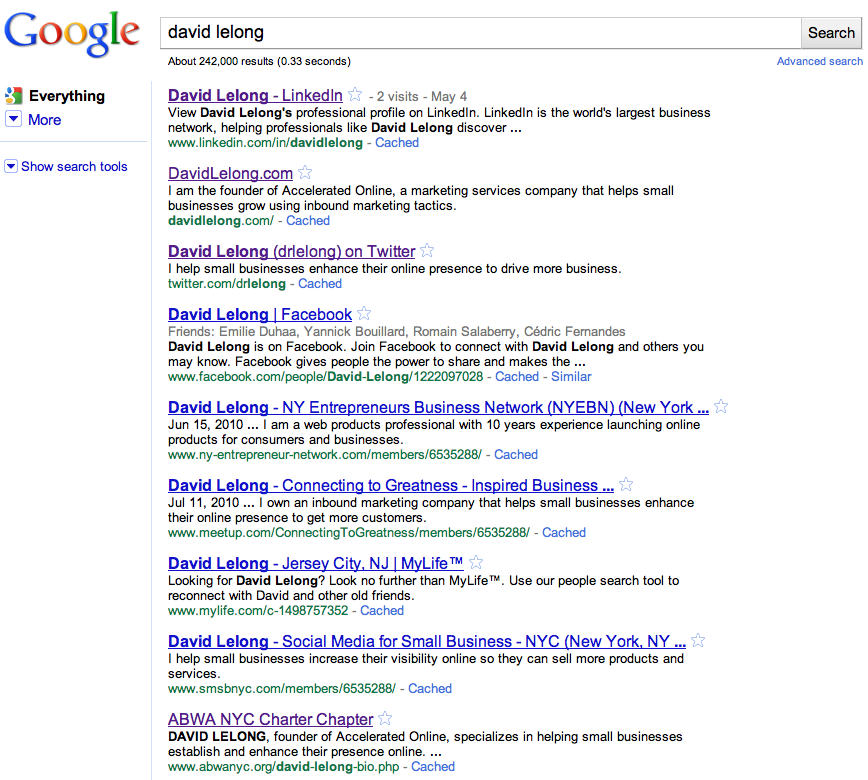This screenshot has height=780, width=868.
Task: Star the David Lelong on Twitter result
Action: point(427,251)
